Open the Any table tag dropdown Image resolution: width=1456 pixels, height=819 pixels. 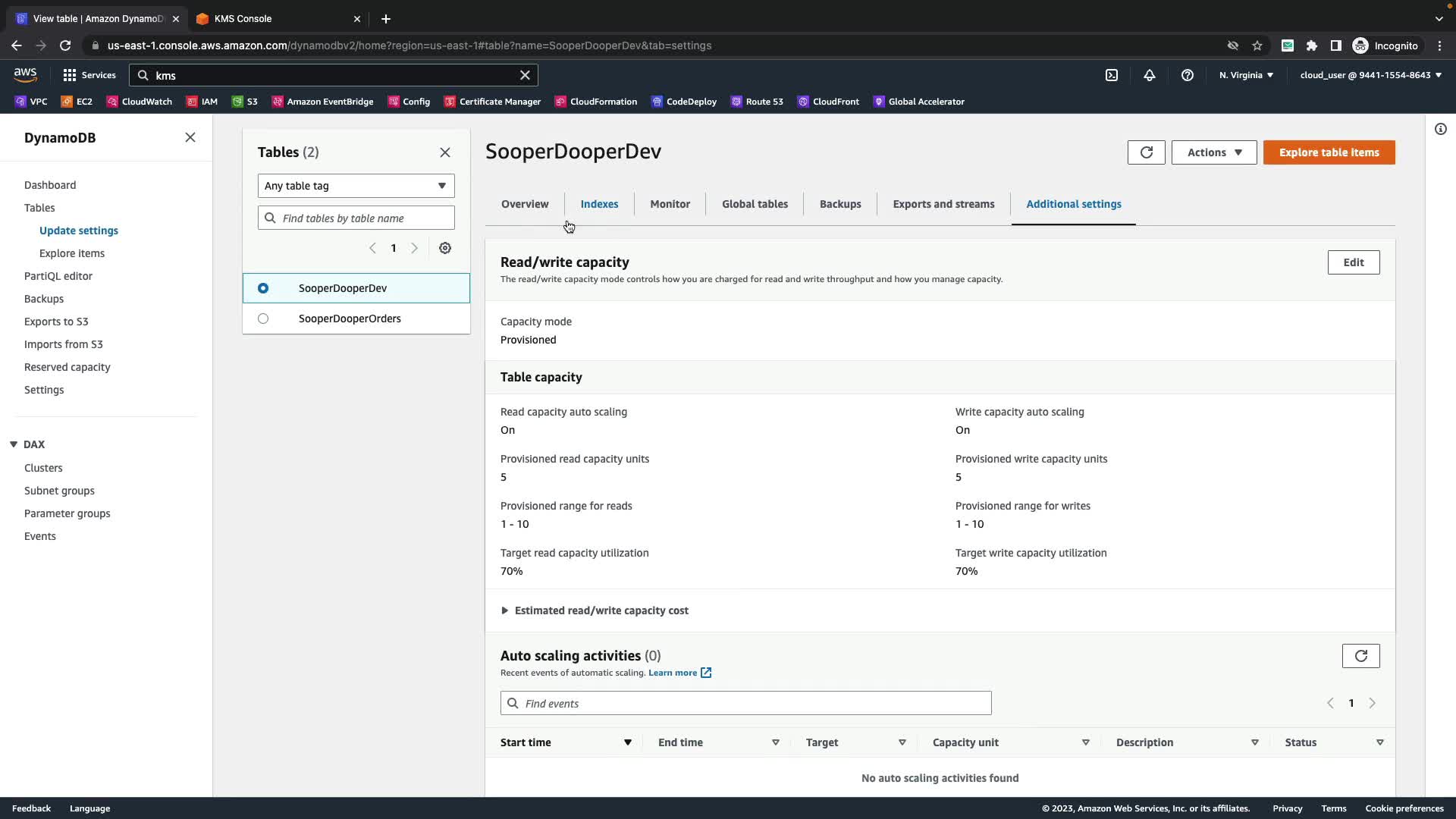click(x=356, y=186)
